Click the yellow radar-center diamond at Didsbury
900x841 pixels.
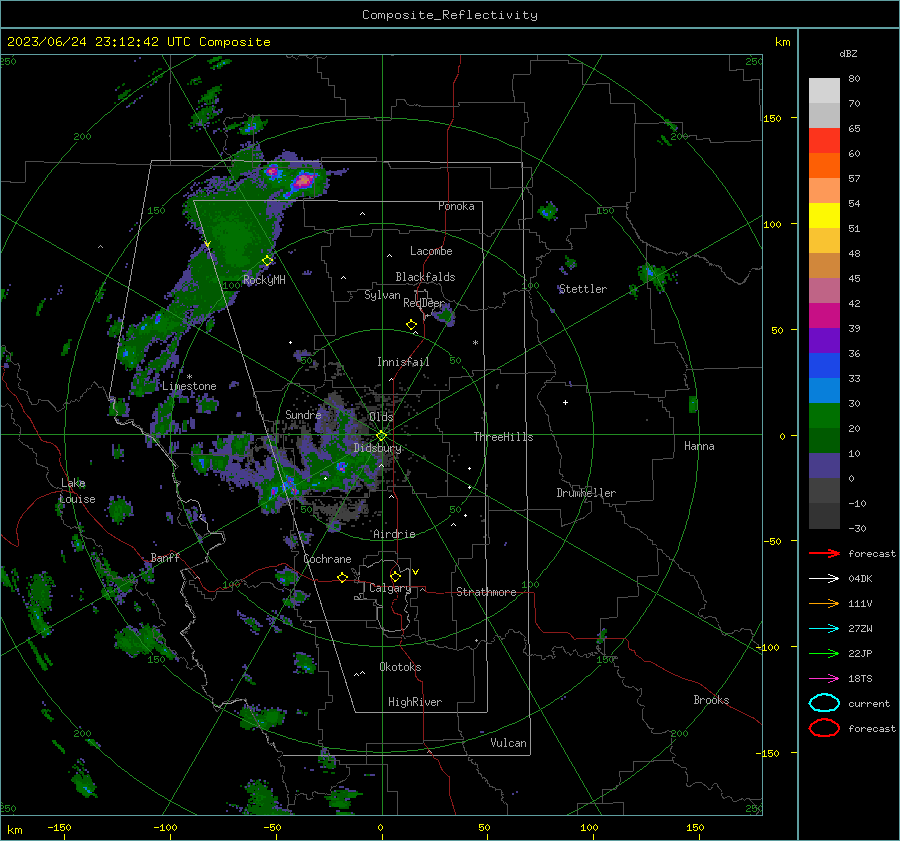[x=381, y=436]
